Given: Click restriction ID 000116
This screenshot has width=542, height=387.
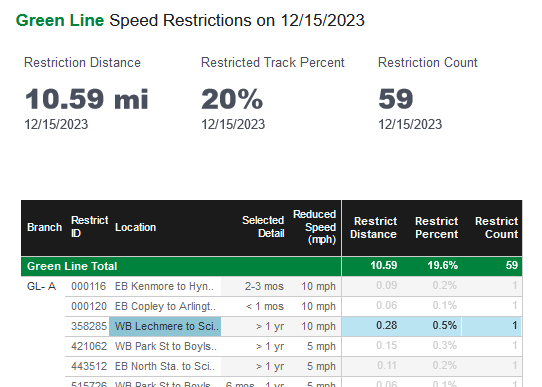Looking at the screenshot, I should pos(88,286).
